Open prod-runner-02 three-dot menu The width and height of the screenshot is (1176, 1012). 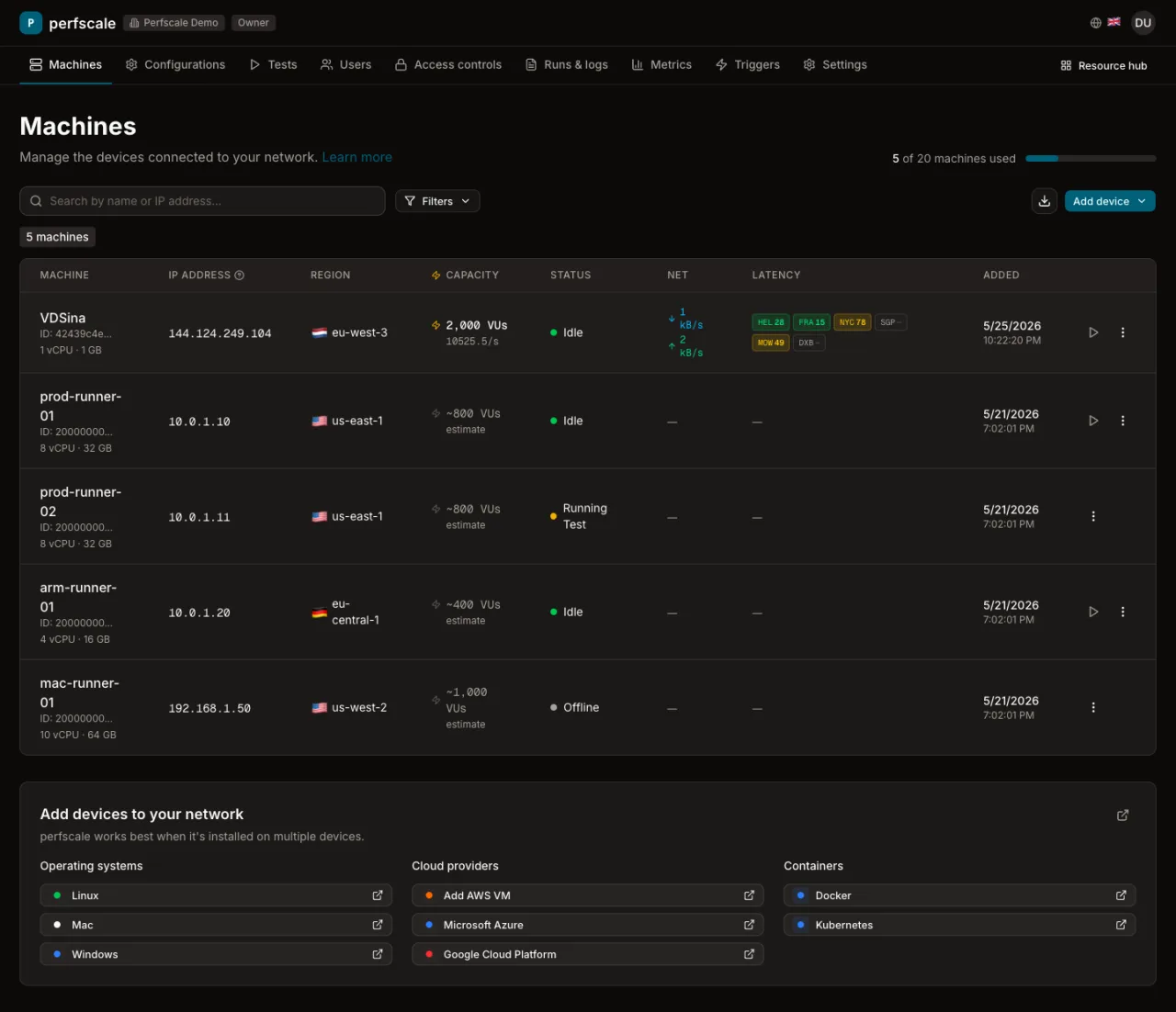point(1093,516)
